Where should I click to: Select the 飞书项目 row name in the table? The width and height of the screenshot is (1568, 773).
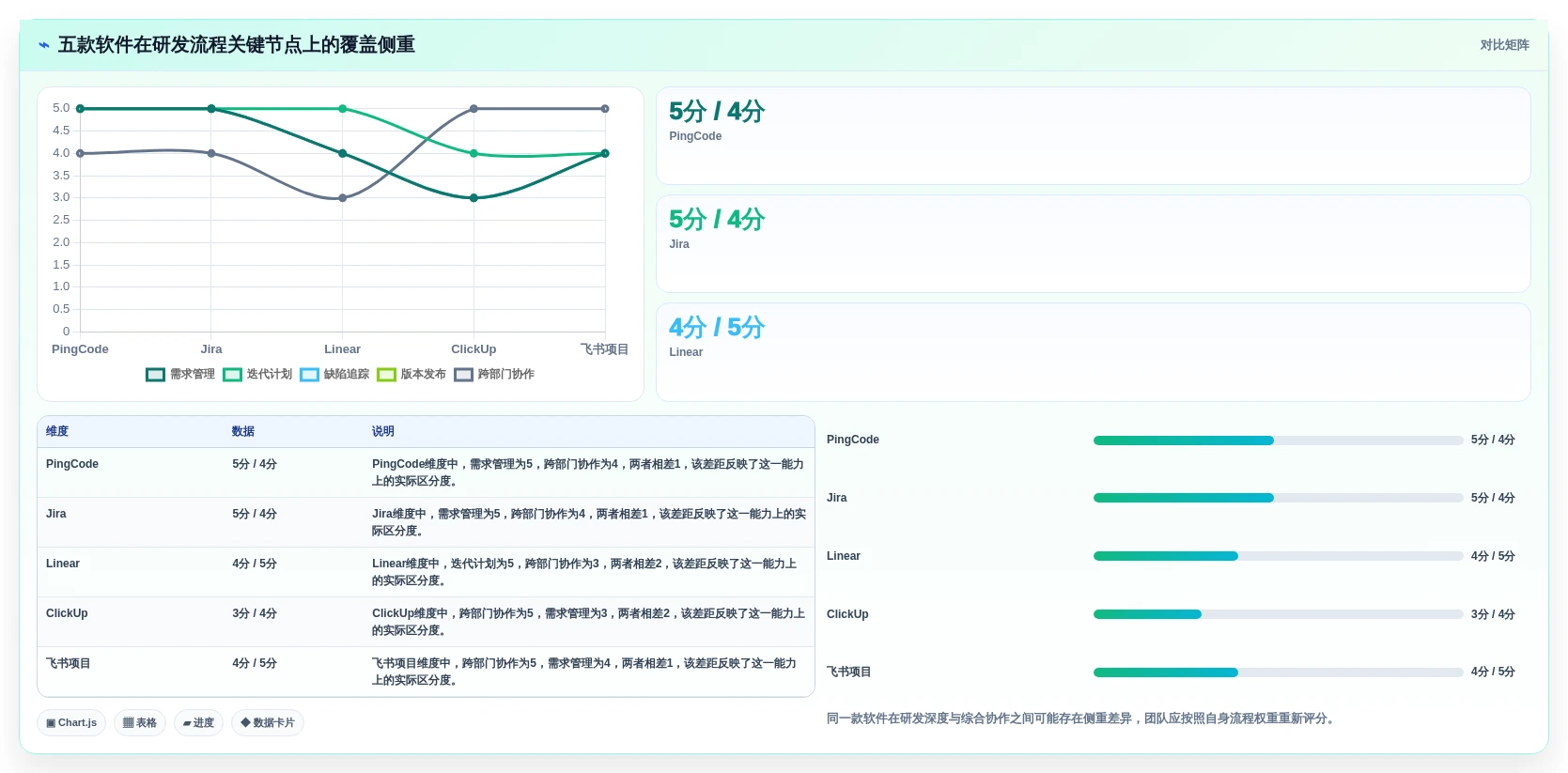pos(69,663)
